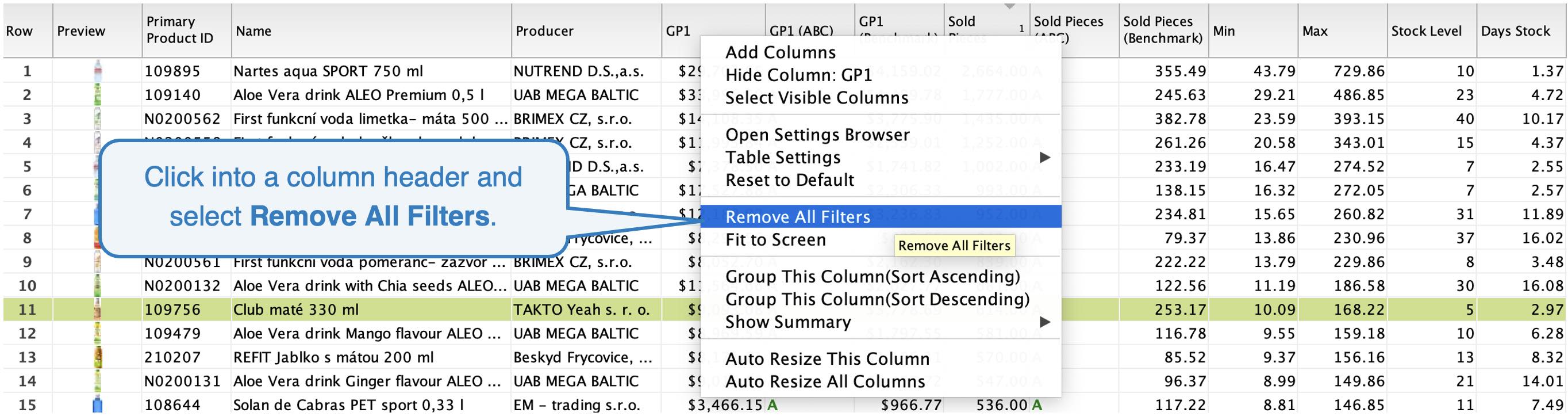
Task: Click Sold Pieces (Benchmark) column header
Action: 1163,30
